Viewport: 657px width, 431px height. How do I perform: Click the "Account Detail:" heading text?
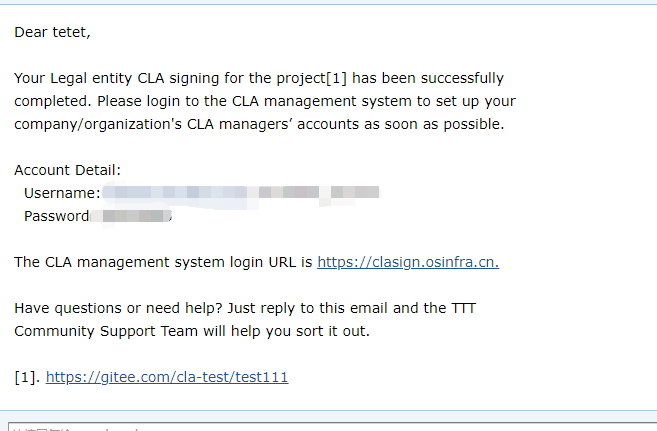67,171
